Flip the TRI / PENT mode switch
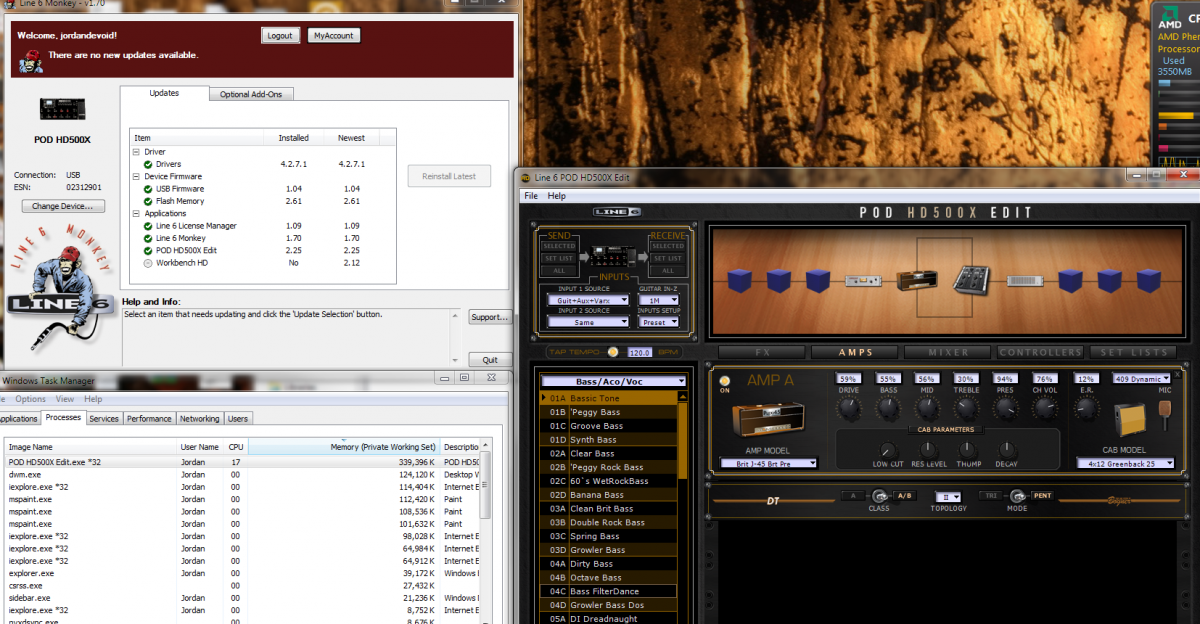The height and width of the screenshot is (624, 1200). [x=1017, y=496]
